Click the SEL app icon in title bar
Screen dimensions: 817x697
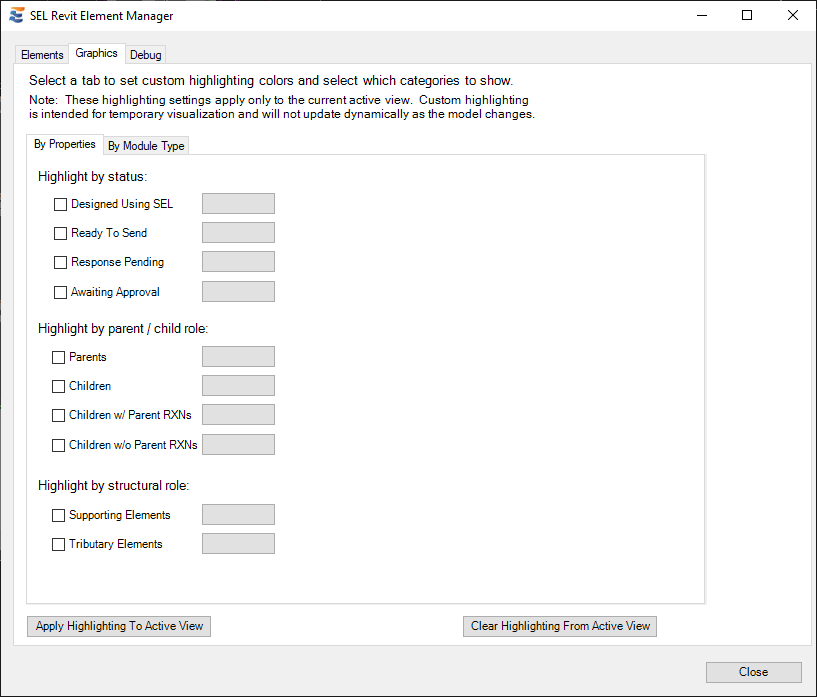point(17,15)
